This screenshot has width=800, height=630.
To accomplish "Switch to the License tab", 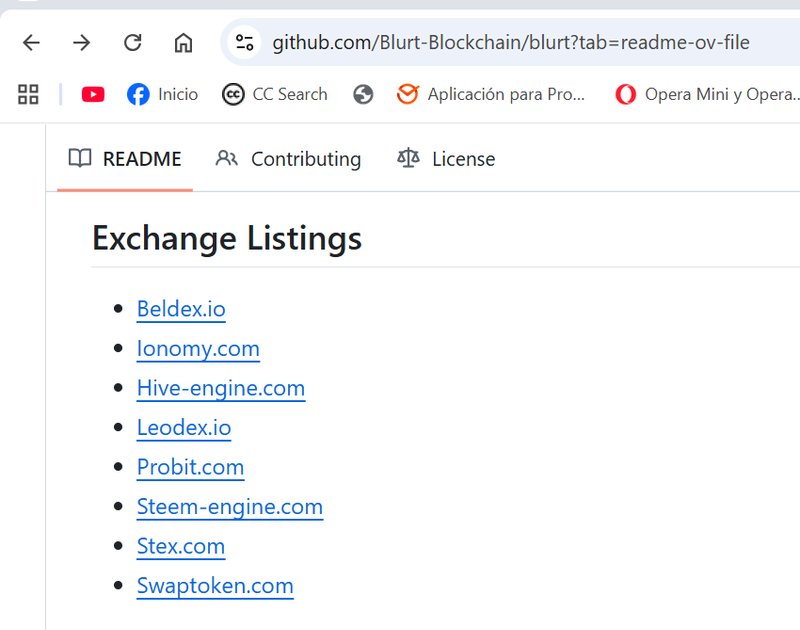I will pyautogui.click(x=446, y=159).
